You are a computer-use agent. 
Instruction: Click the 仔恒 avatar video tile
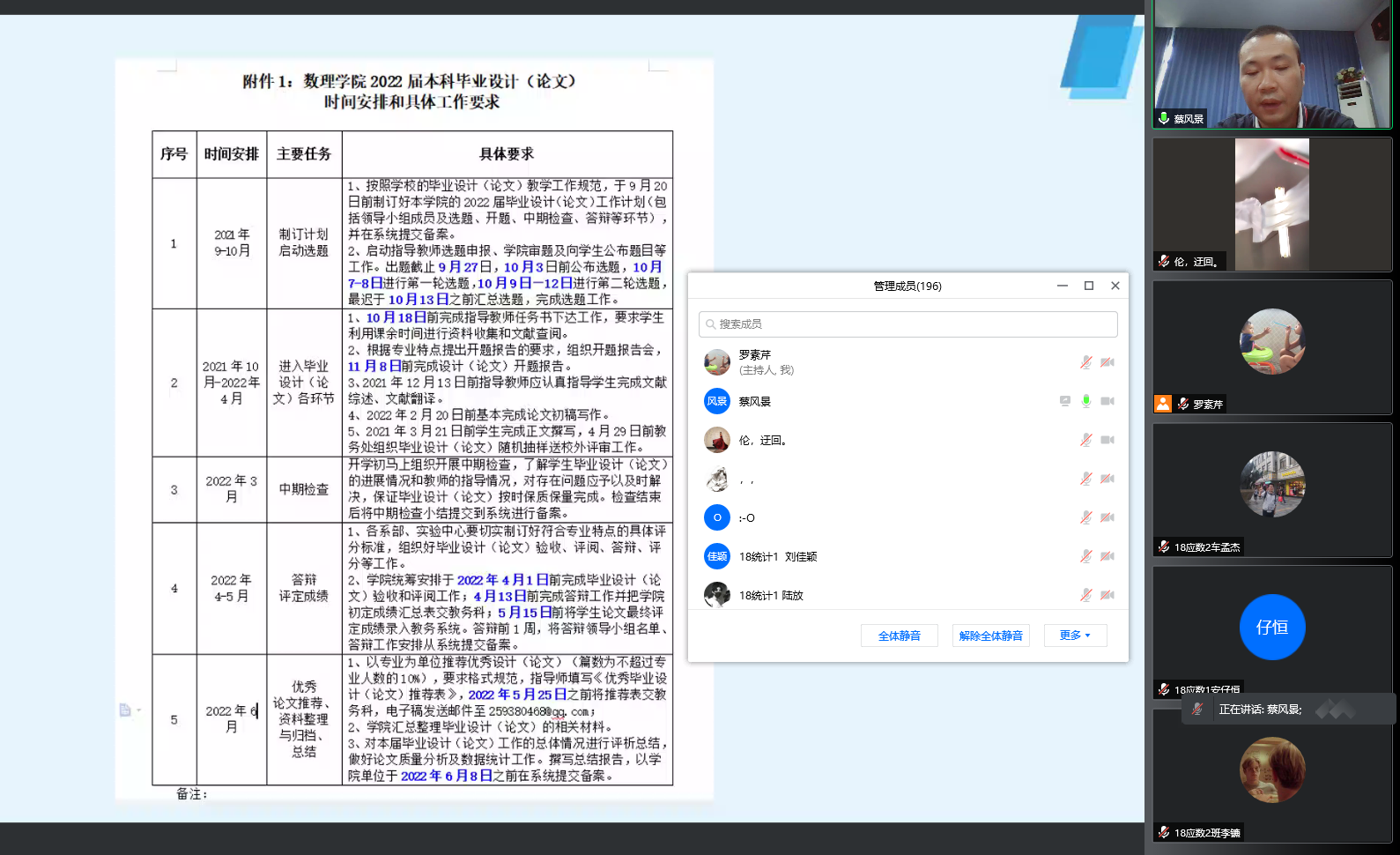[1271, 628]
